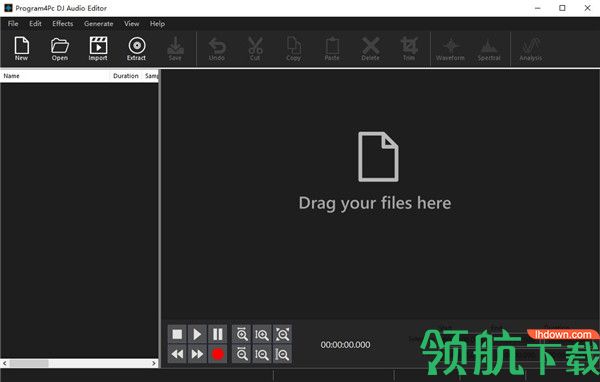Open the Analysis tool icon
The image size is (600, 382).
click(531, 49)
